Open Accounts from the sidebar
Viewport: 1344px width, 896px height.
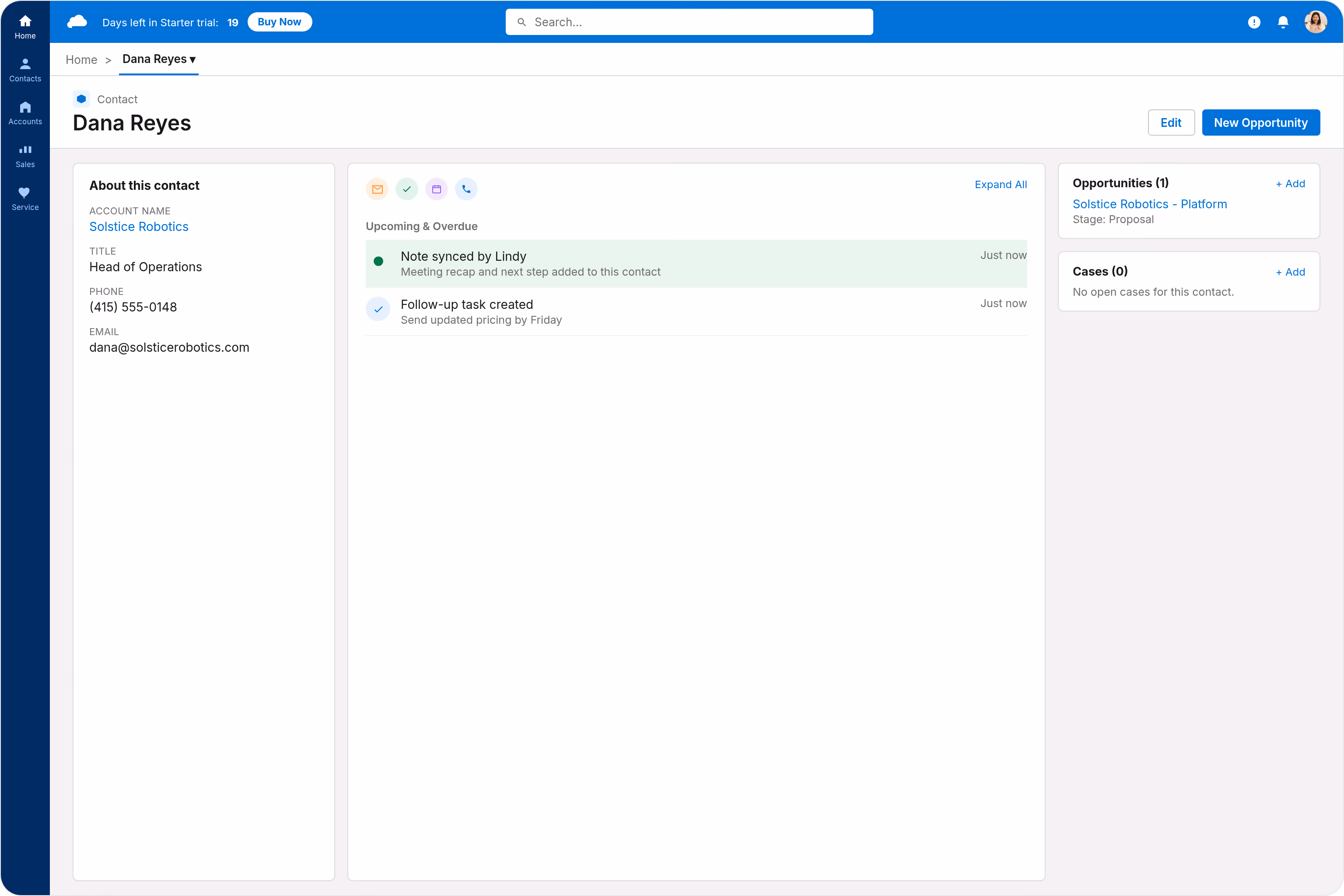coord(25,112)
